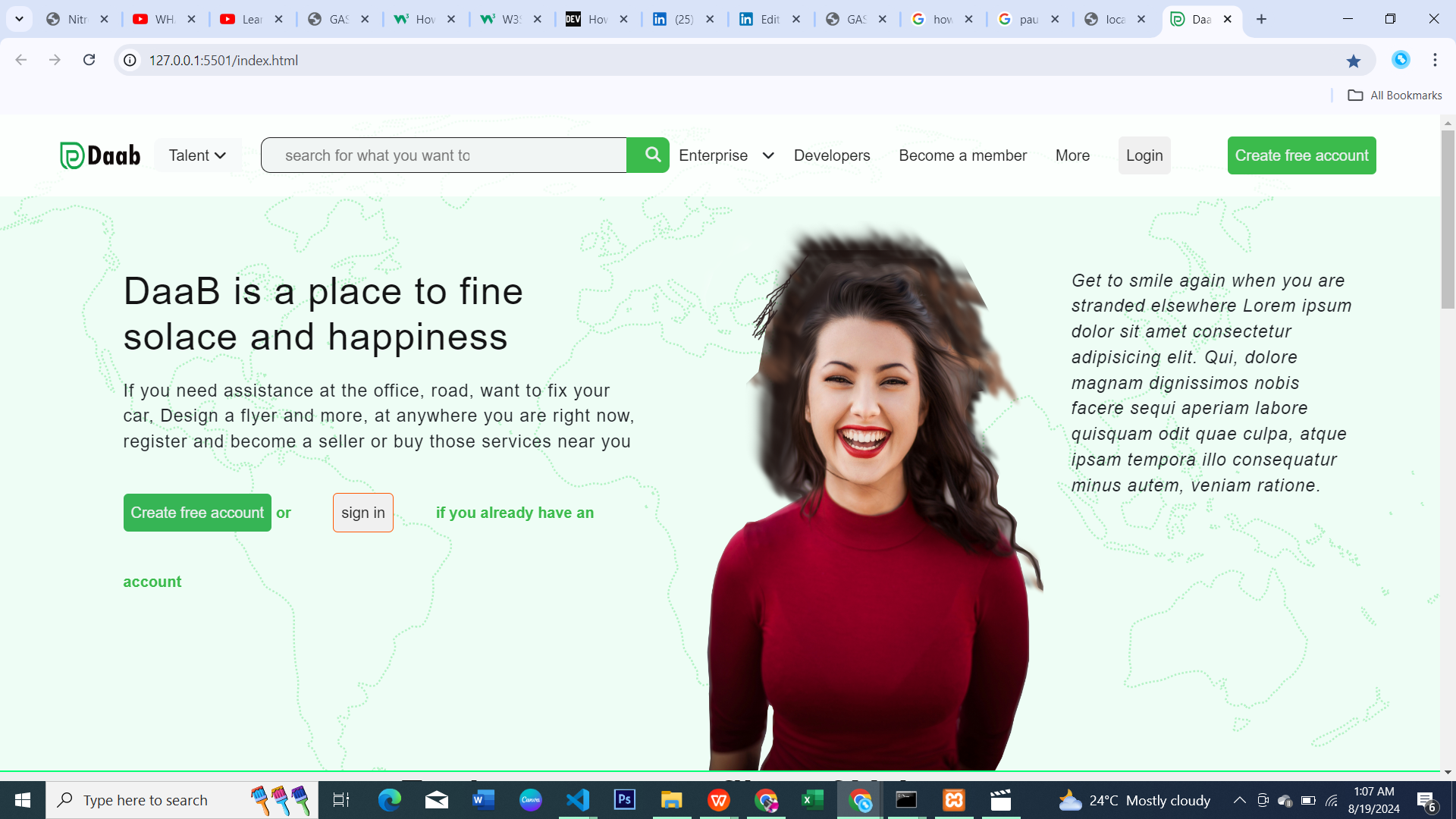Open the Become a member nav item
Viewport: 1456px width, 819px height.
[962, 155]
